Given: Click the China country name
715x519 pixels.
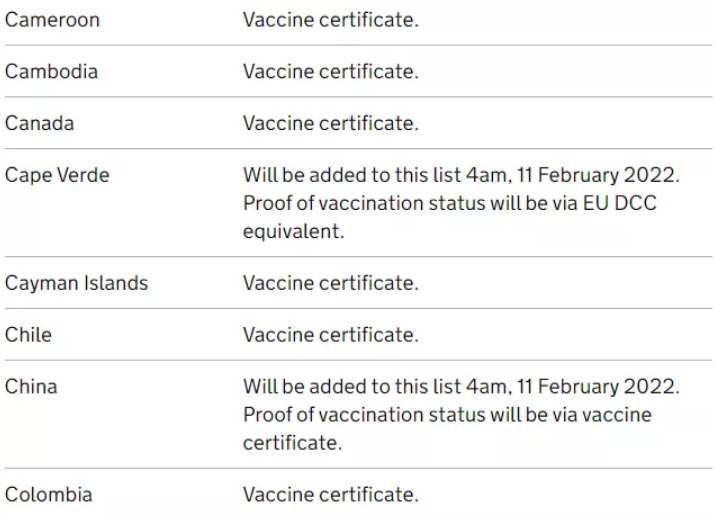Looking at the screenshot, I should pos(31,386).
